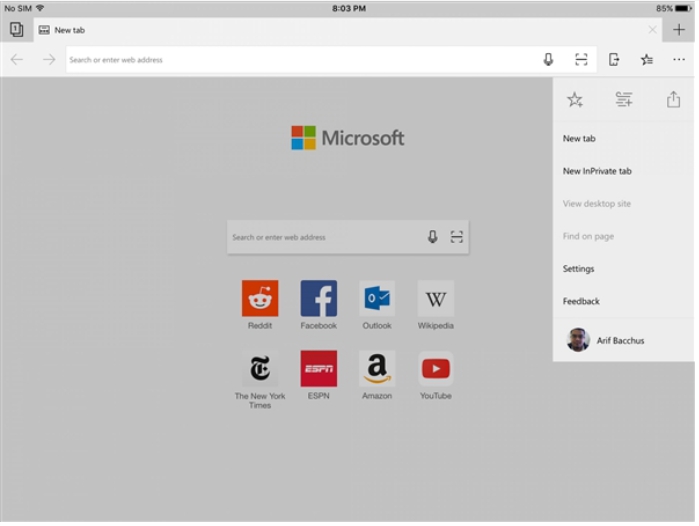699x526 pixels.
Task: Go back to previous page
Action: point(16,59)
